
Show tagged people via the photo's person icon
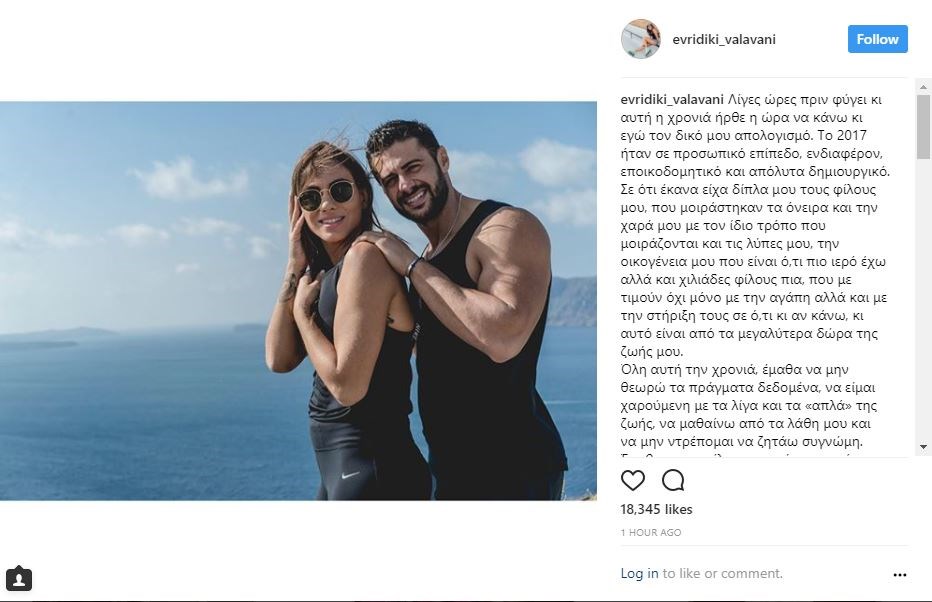coord(19,579)
